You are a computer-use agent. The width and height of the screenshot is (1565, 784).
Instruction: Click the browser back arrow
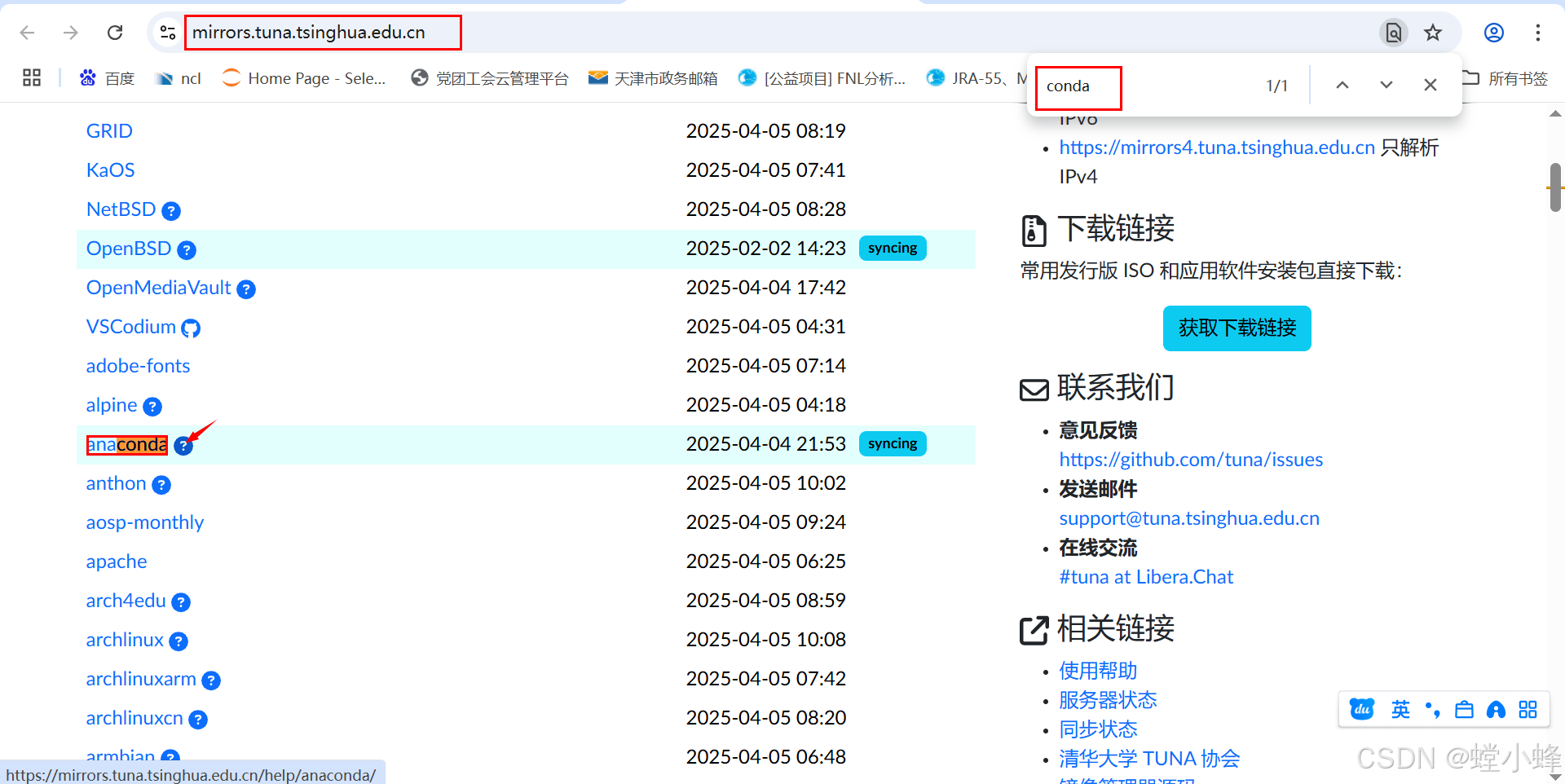pos(27,33)
